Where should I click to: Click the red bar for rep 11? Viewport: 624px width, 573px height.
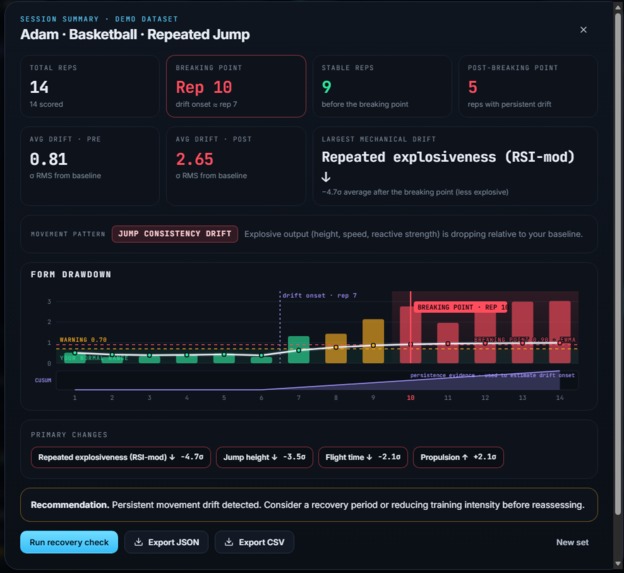click(448, 343)
